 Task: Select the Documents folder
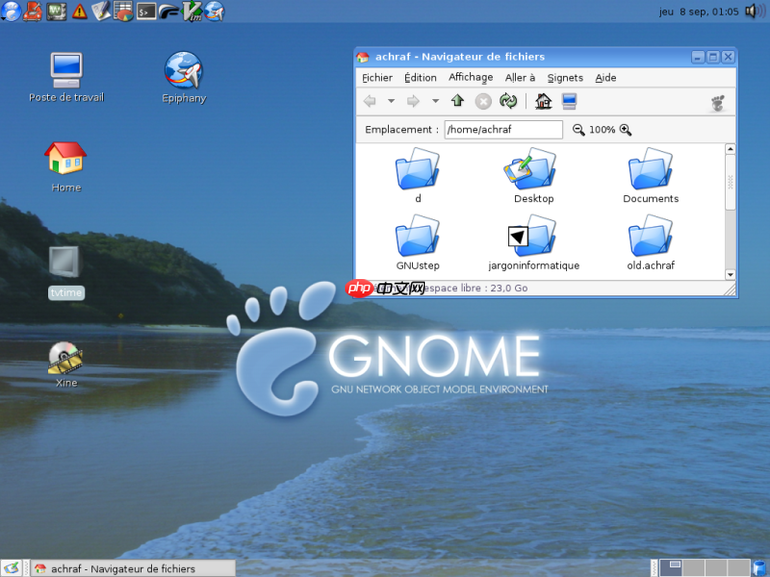pyautogui.click(x=650, y=170)
